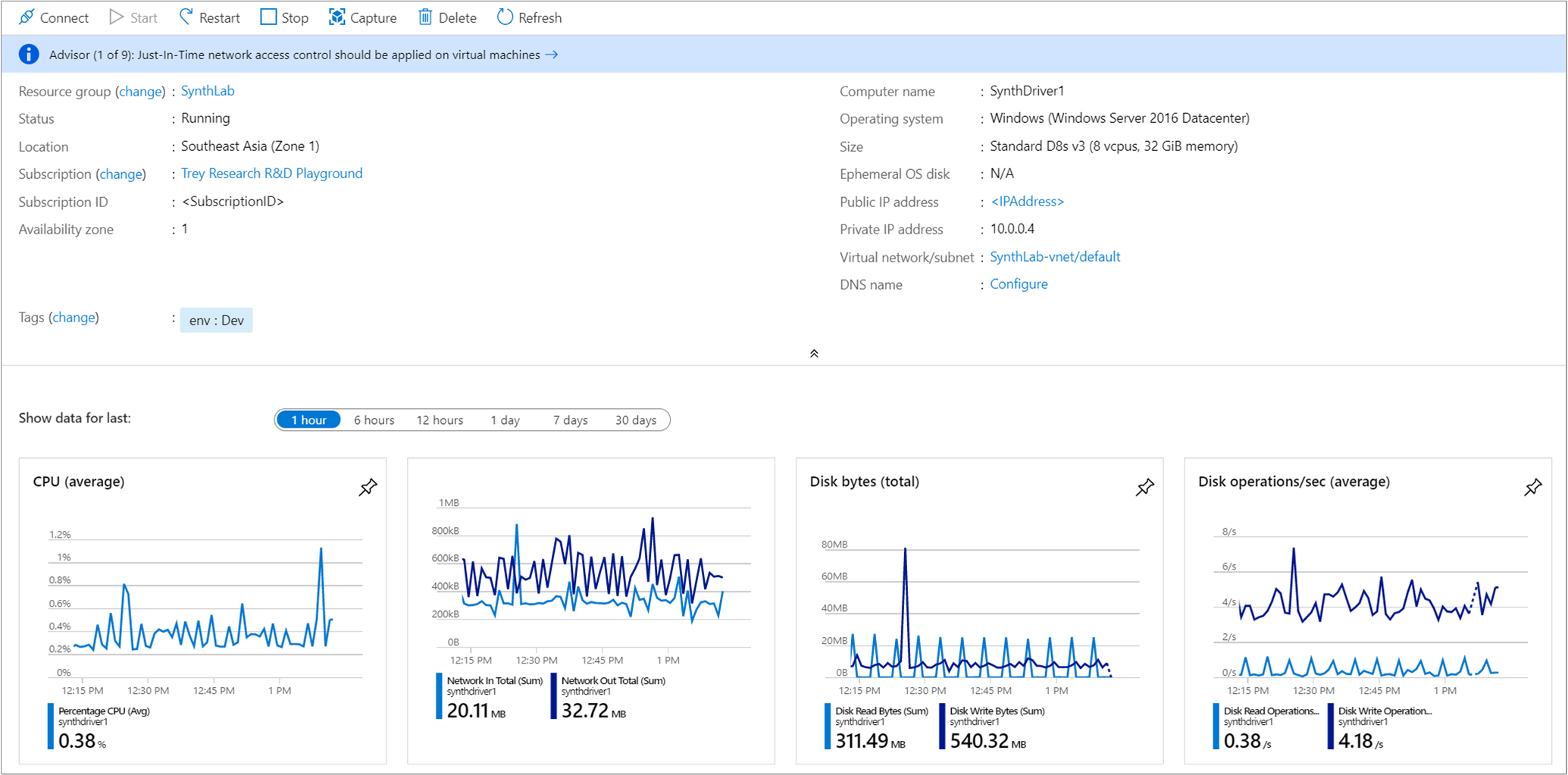
Task: Select the 12 hours range option
Action: (x=440, y=420)
